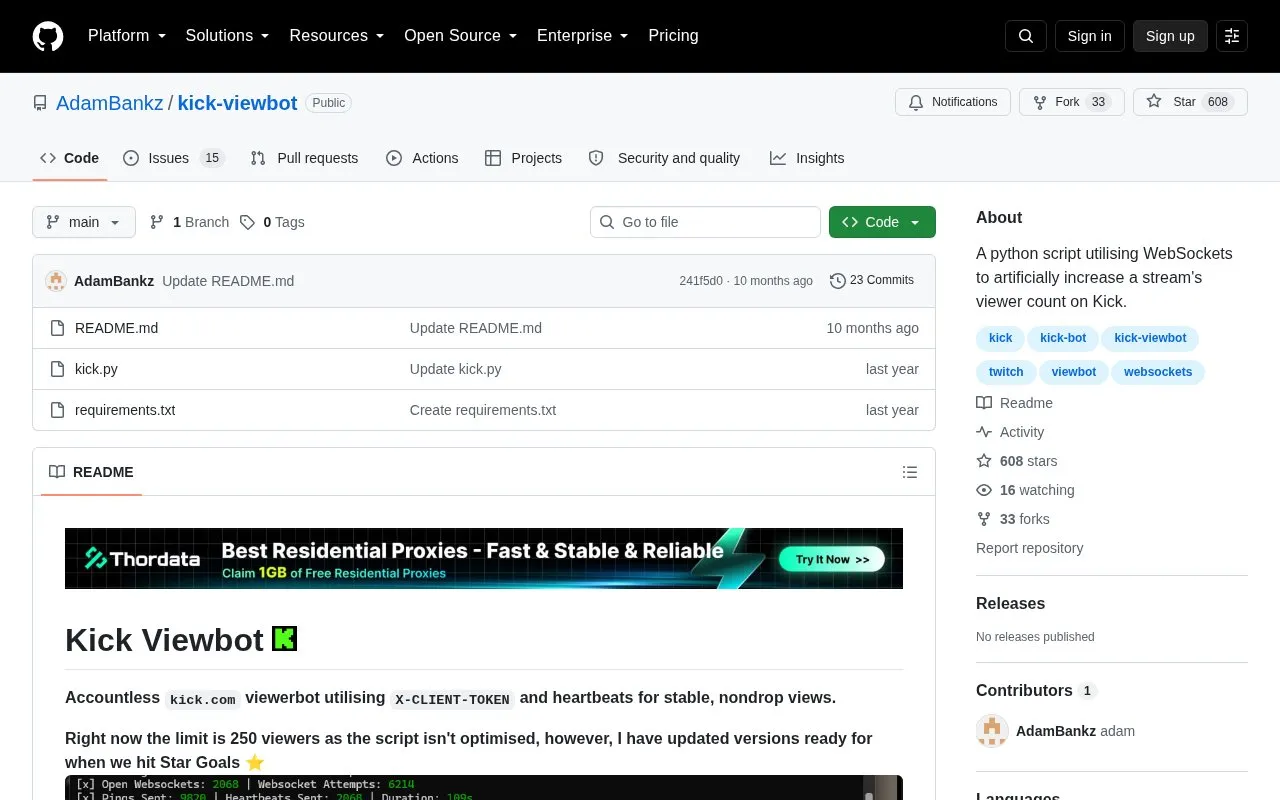Expand the Platform menu

pyautogui.click(x=127, y=36)
